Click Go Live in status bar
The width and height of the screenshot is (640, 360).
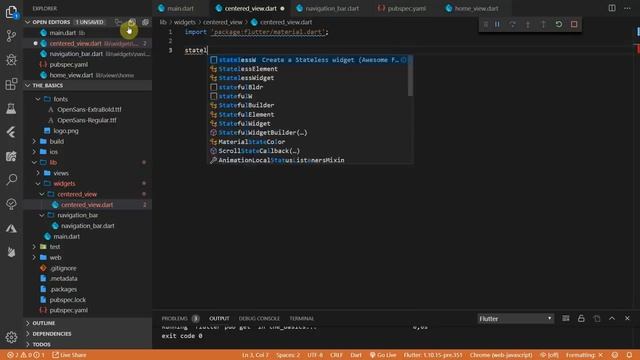click(383, 355)
